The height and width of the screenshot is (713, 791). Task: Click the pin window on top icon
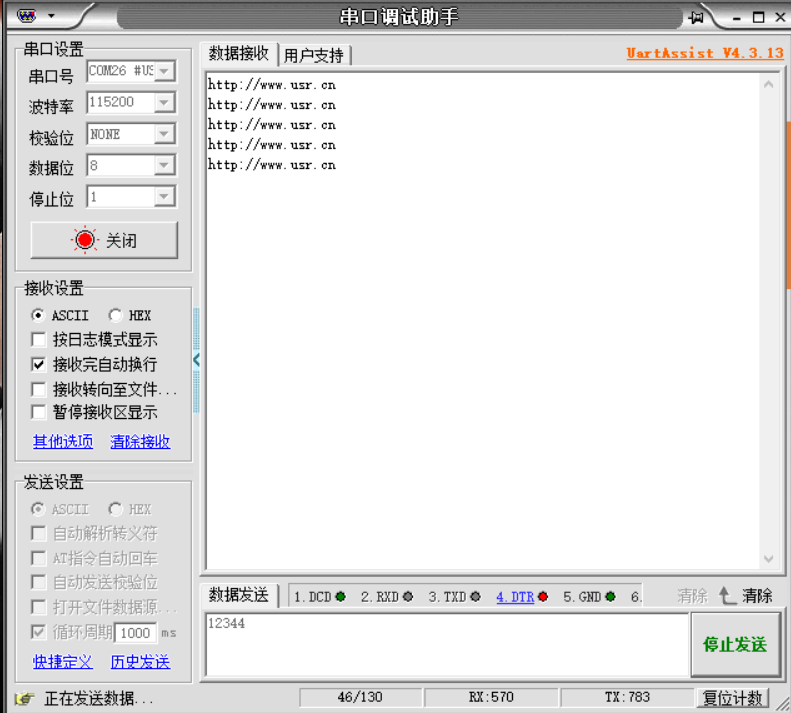[696, 18]
